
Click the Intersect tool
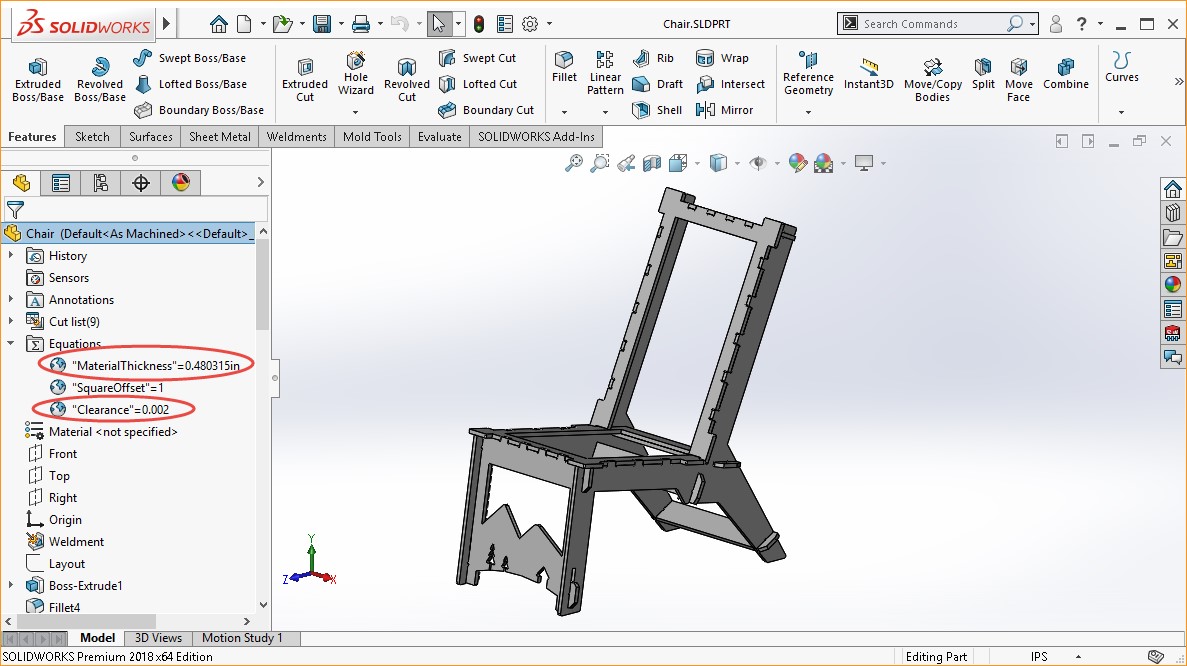[731, 84]
